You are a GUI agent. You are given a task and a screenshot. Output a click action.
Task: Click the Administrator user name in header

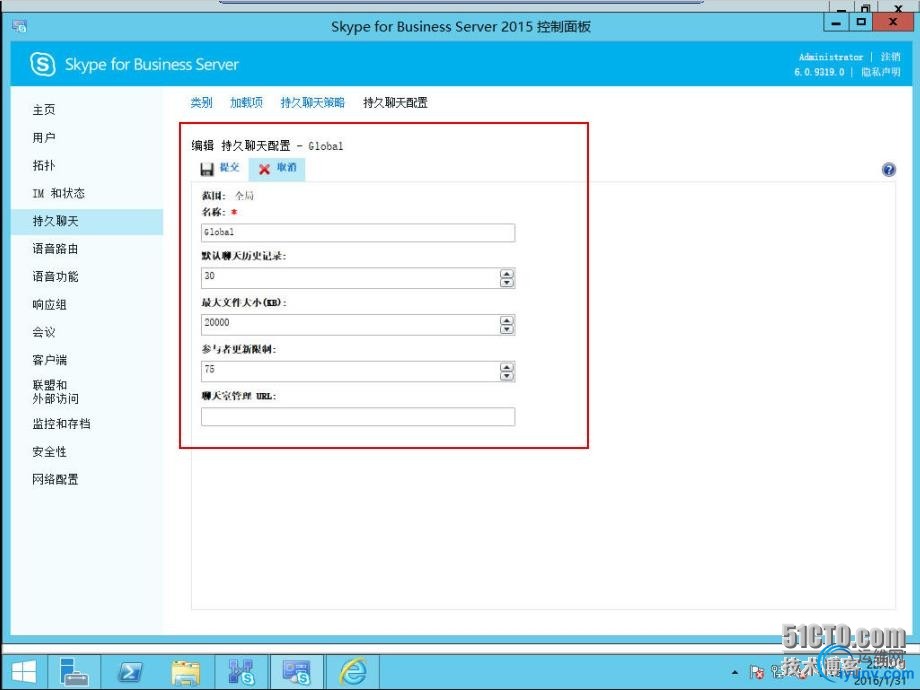(x=831, y=57)
